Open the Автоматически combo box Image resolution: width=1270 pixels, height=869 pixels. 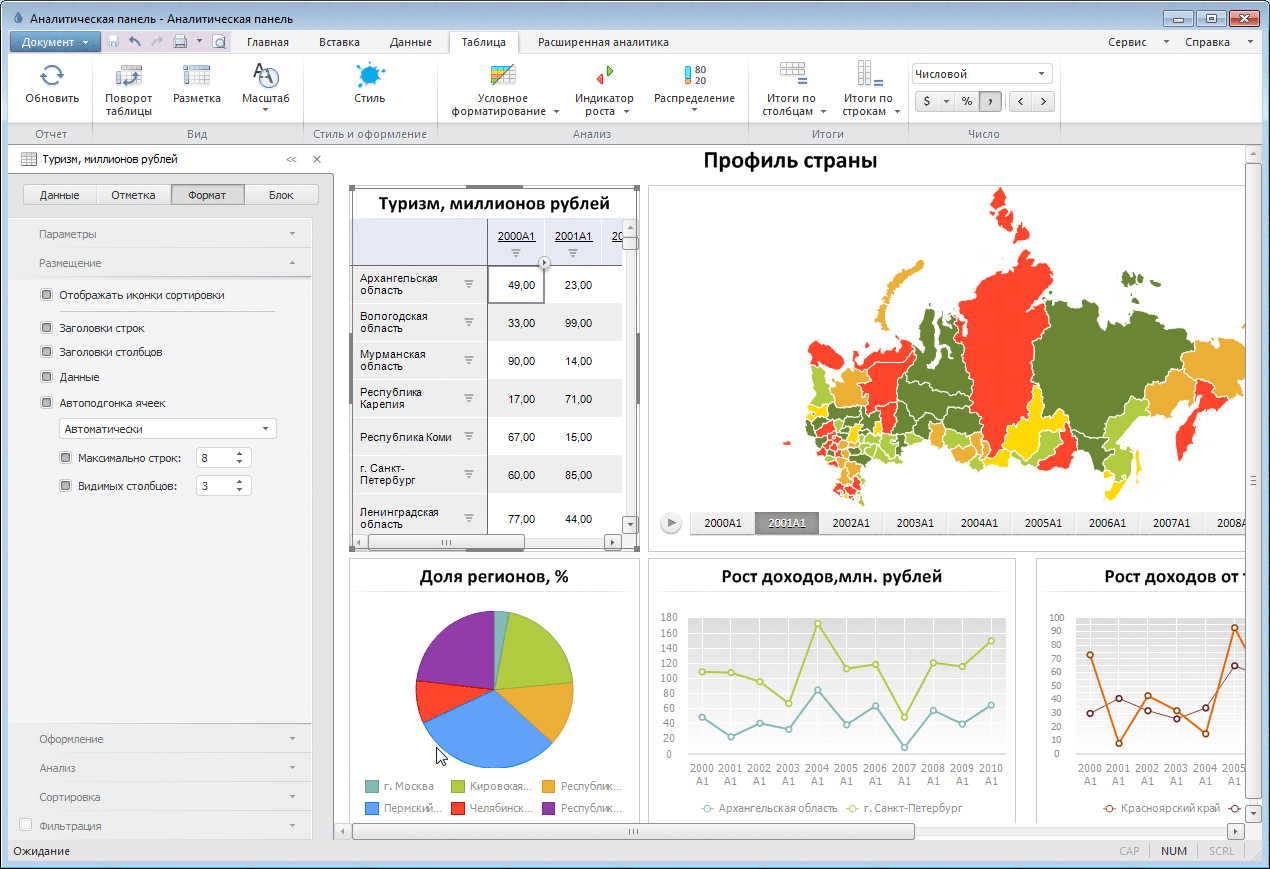point(167,429)
